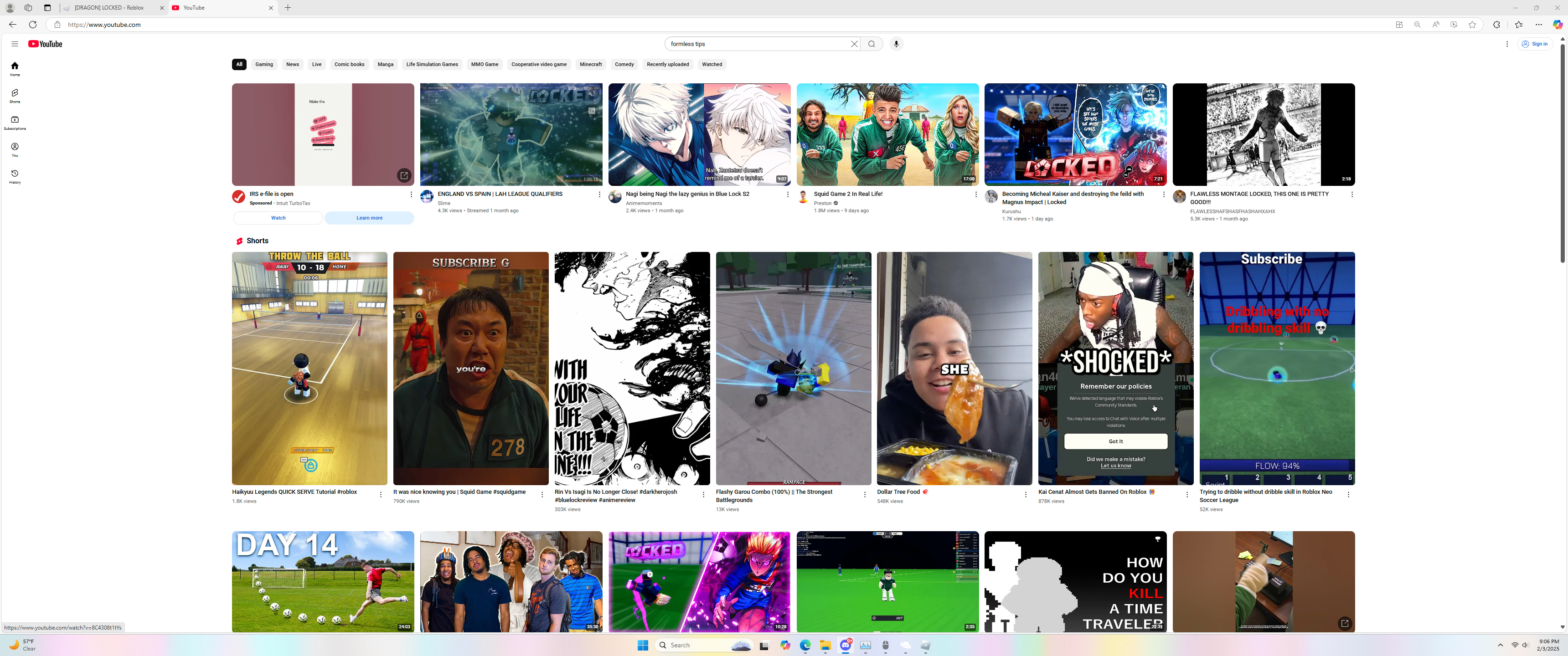Open History in the sidebar
Image resolution: width=1568 pixels, height=656 pixels.
pyautogui.click(x=15, y=176)
